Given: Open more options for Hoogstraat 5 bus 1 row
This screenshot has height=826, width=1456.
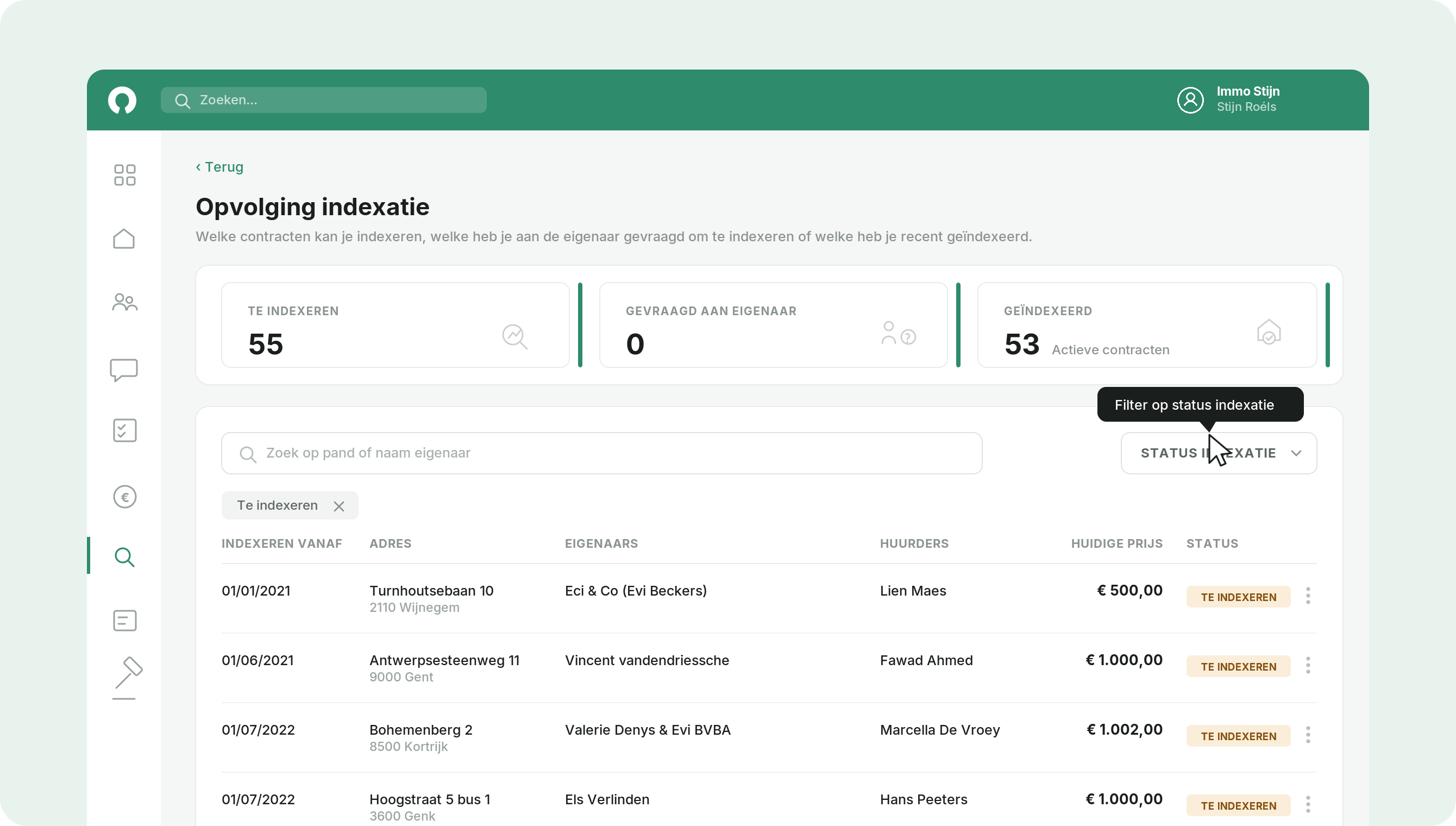Looking at the screenshot, I should click(1308, 804).
